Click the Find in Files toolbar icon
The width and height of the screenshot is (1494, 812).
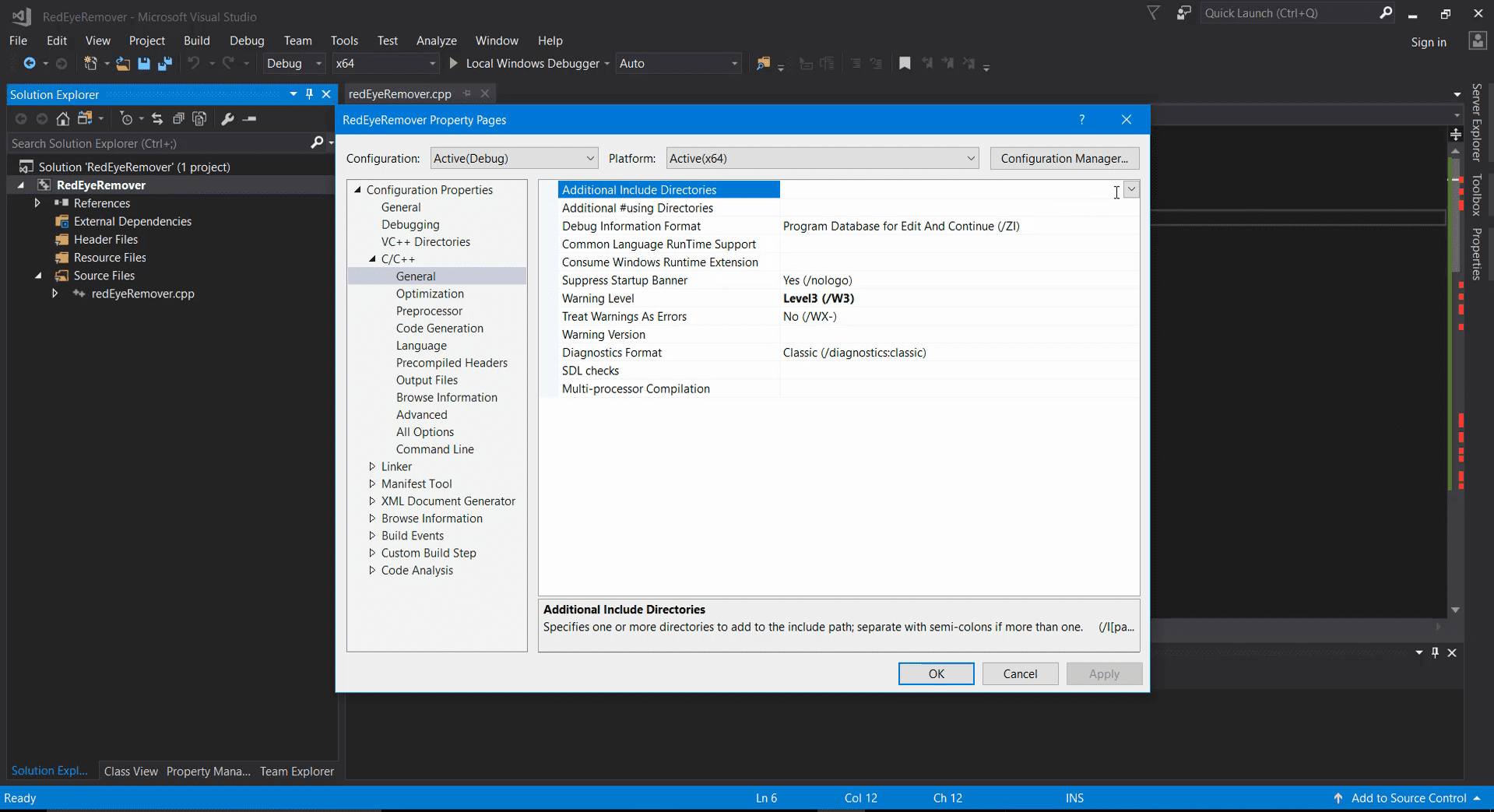(763, 63)
